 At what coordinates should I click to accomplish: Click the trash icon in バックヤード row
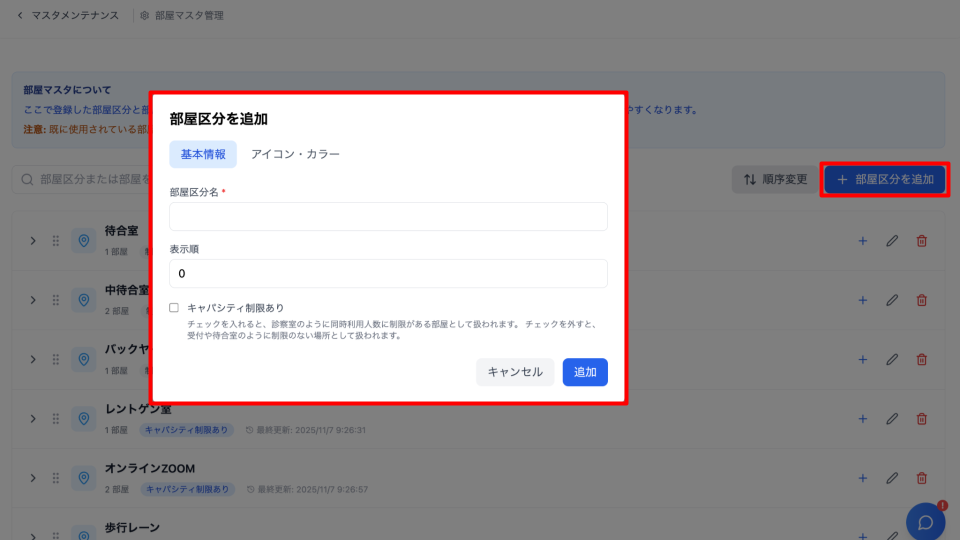point(921,359)
